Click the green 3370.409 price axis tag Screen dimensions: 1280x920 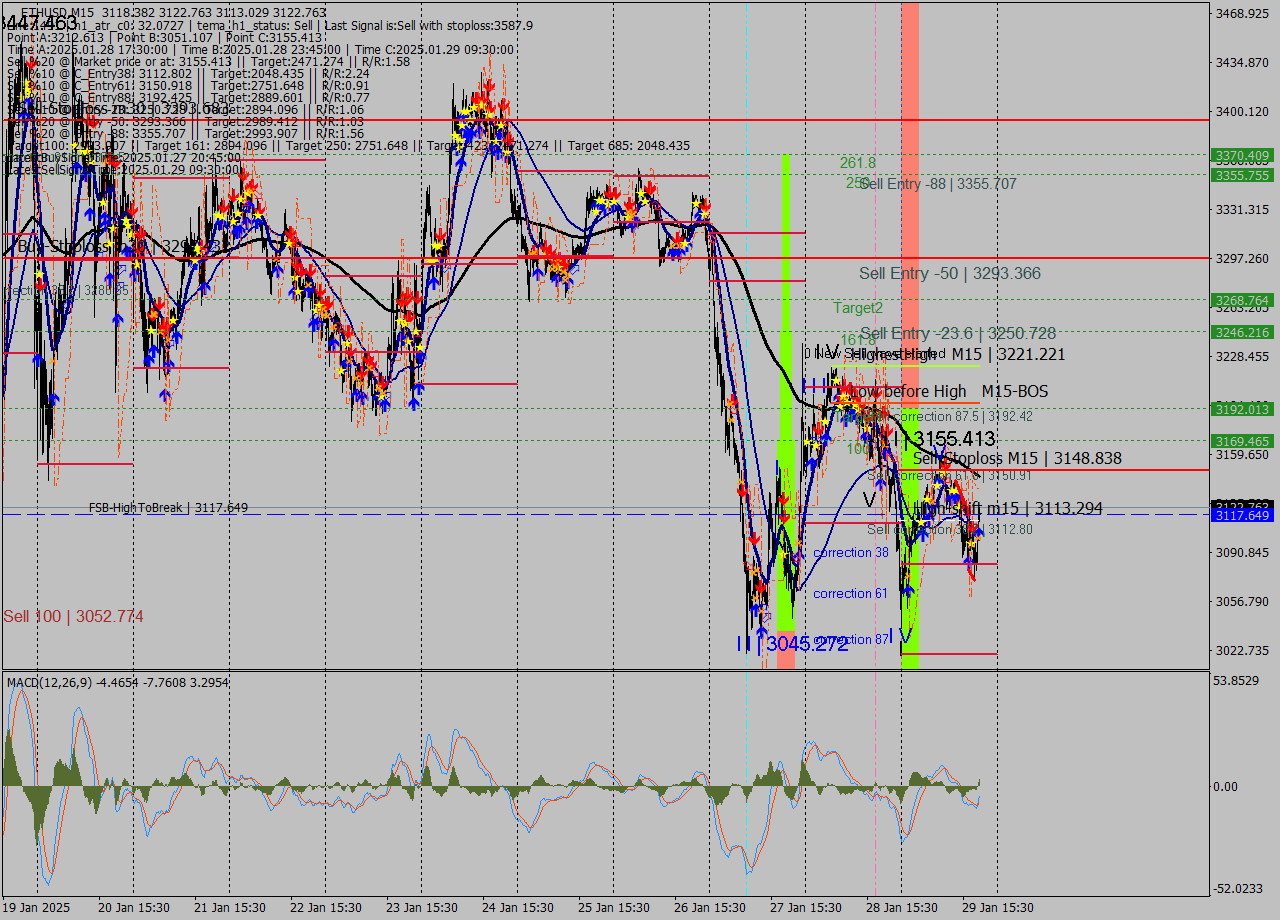[x=1241, y=156]
